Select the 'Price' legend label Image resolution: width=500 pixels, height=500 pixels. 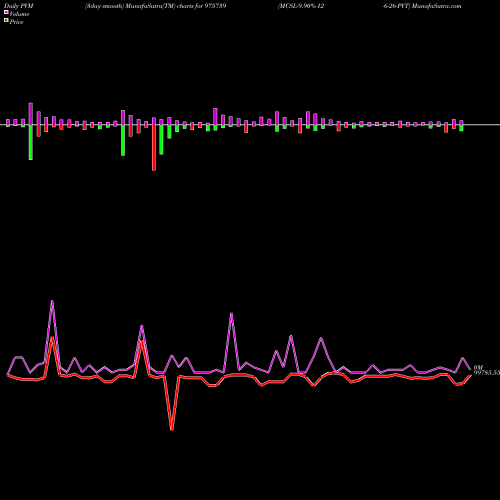(x=16, y=22)
